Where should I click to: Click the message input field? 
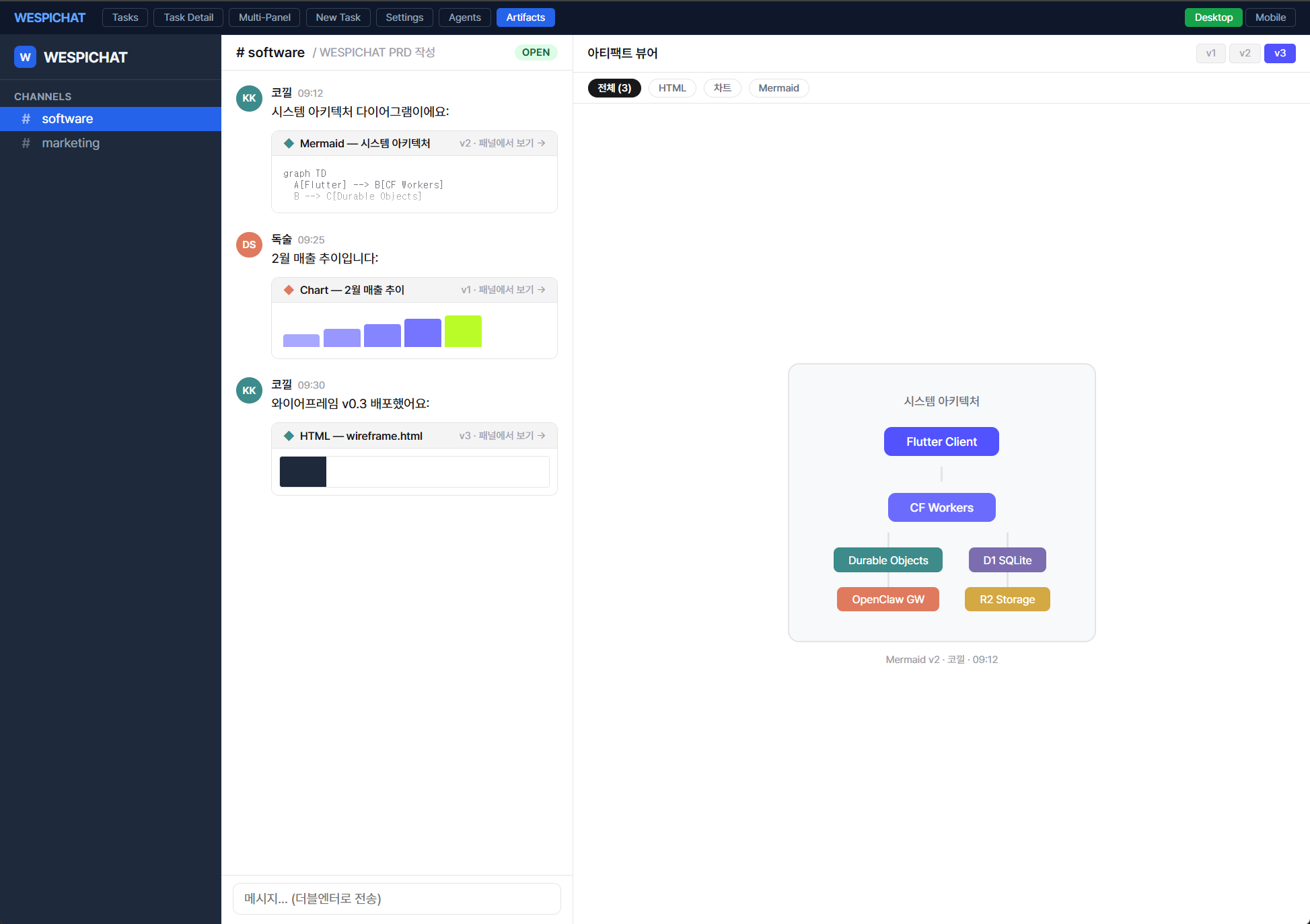coord(396,898)
